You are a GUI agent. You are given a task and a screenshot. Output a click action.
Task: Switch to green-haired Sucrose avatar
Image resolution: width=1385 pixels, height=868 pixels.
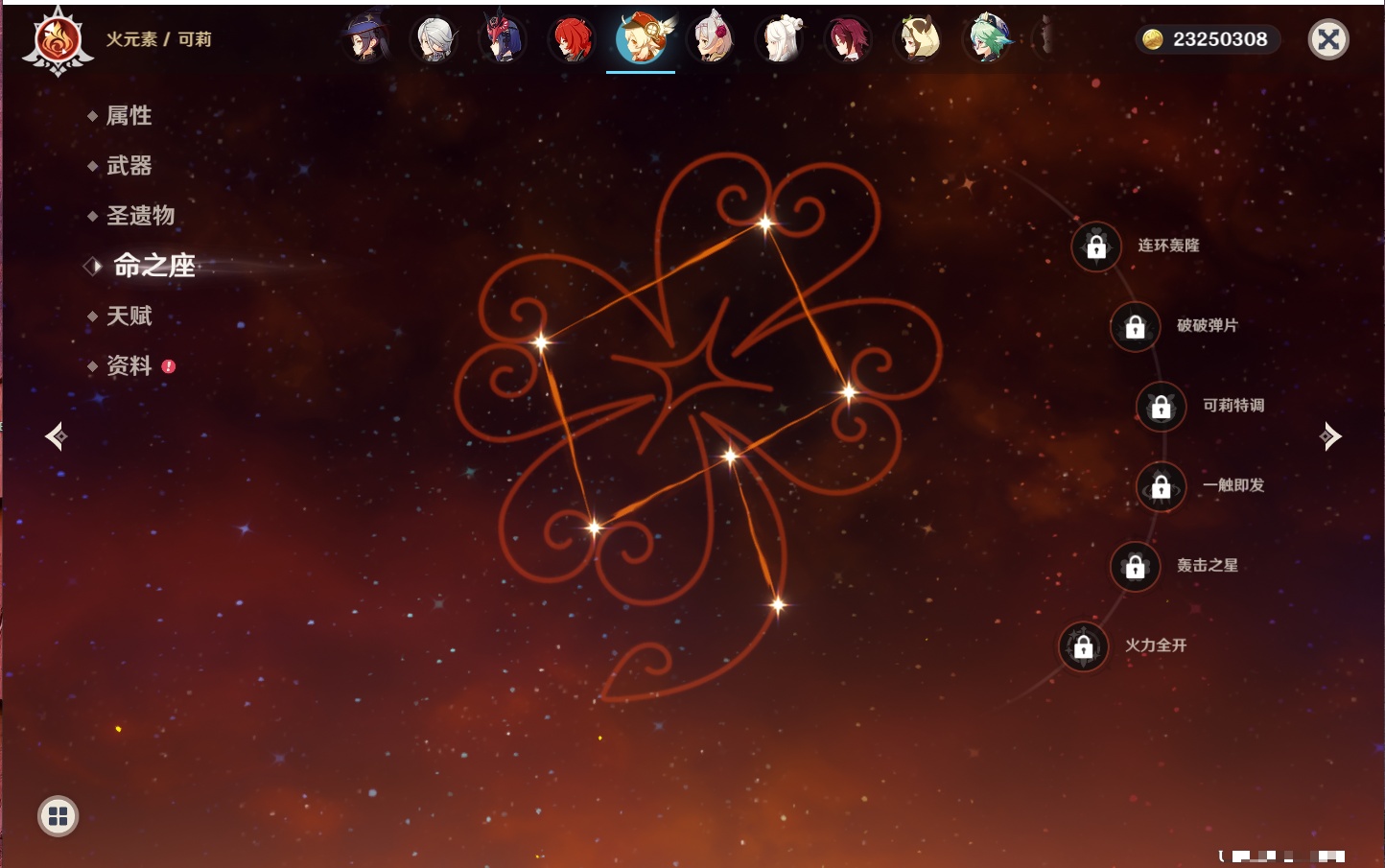pos(988,39)
